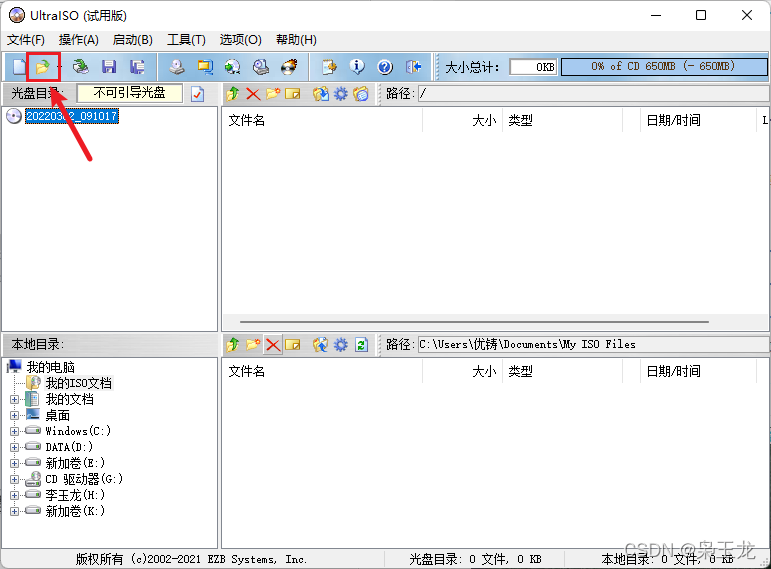Viewport: 771px width, 569px height.
Task: Click Add to image icon in local toolbar
Action: 321,345
